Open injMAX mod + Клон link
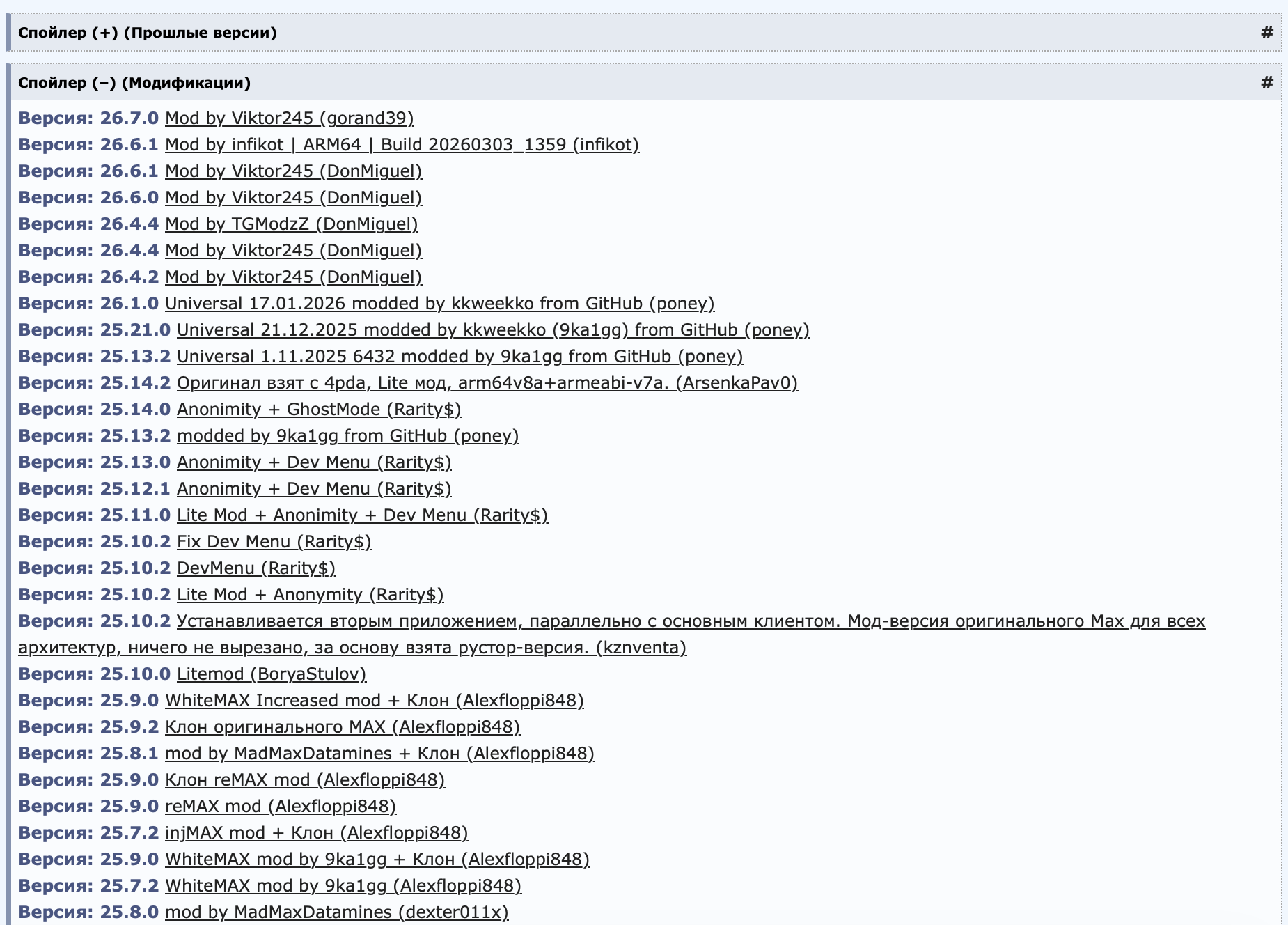The height and width of the screenshot is (925, 1288). tap(316, 833)
